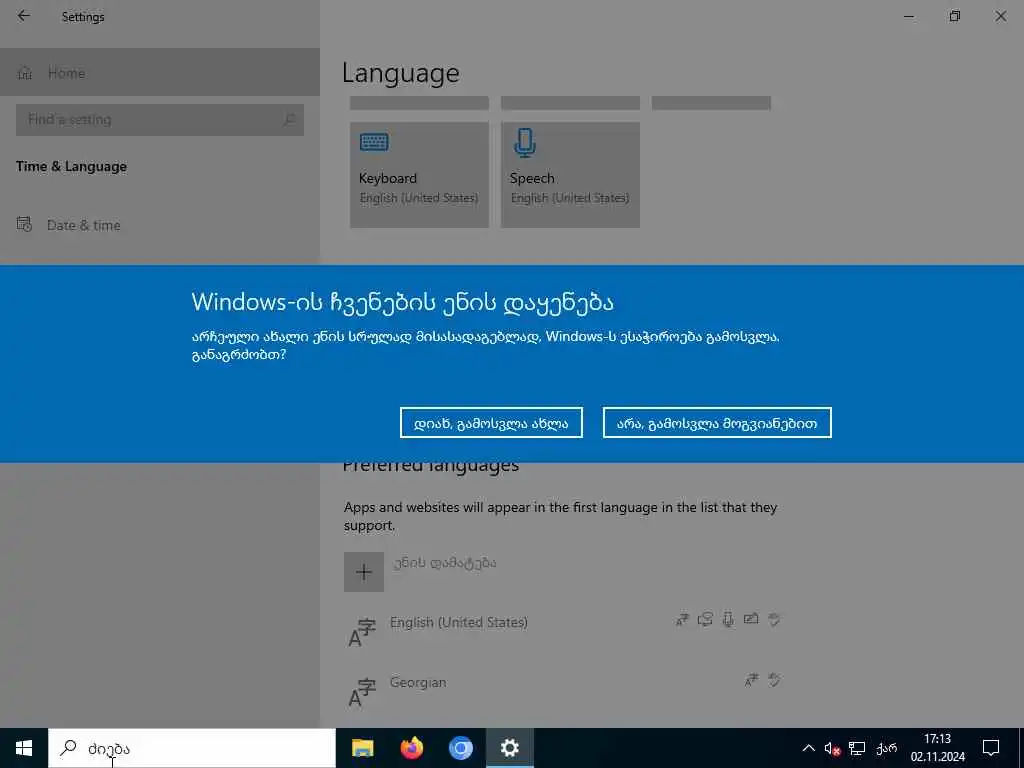Click handwriting feature icon for English

pos(751,618)
